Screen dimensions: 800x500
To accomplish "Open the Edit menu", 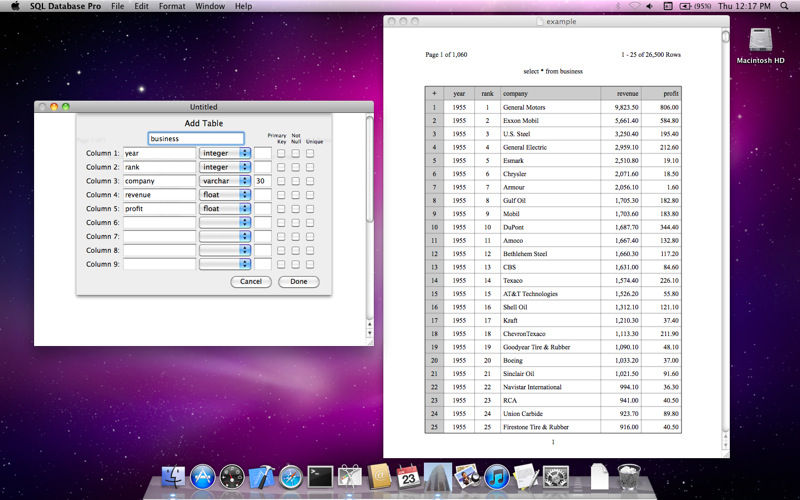I will 141,6.
